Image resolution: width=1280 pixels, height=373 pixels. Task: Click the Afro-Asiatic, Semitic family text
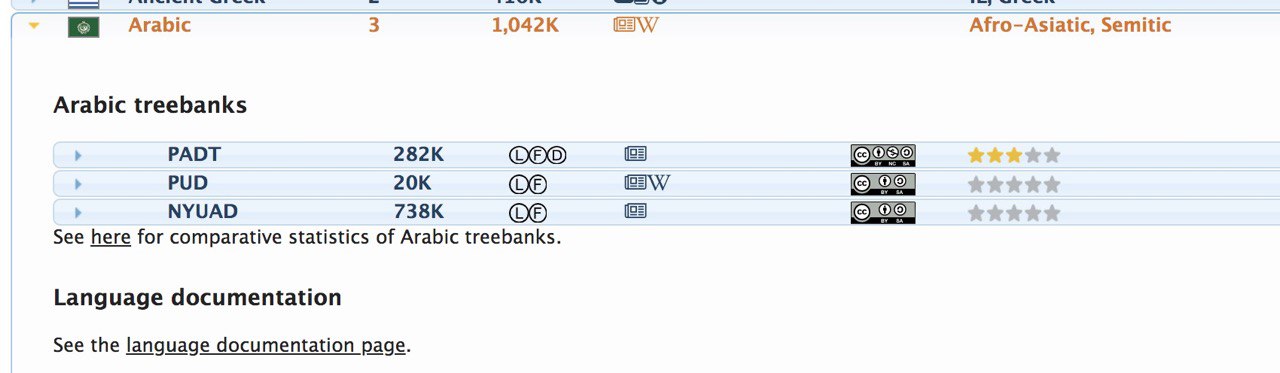click(1070, 25)
